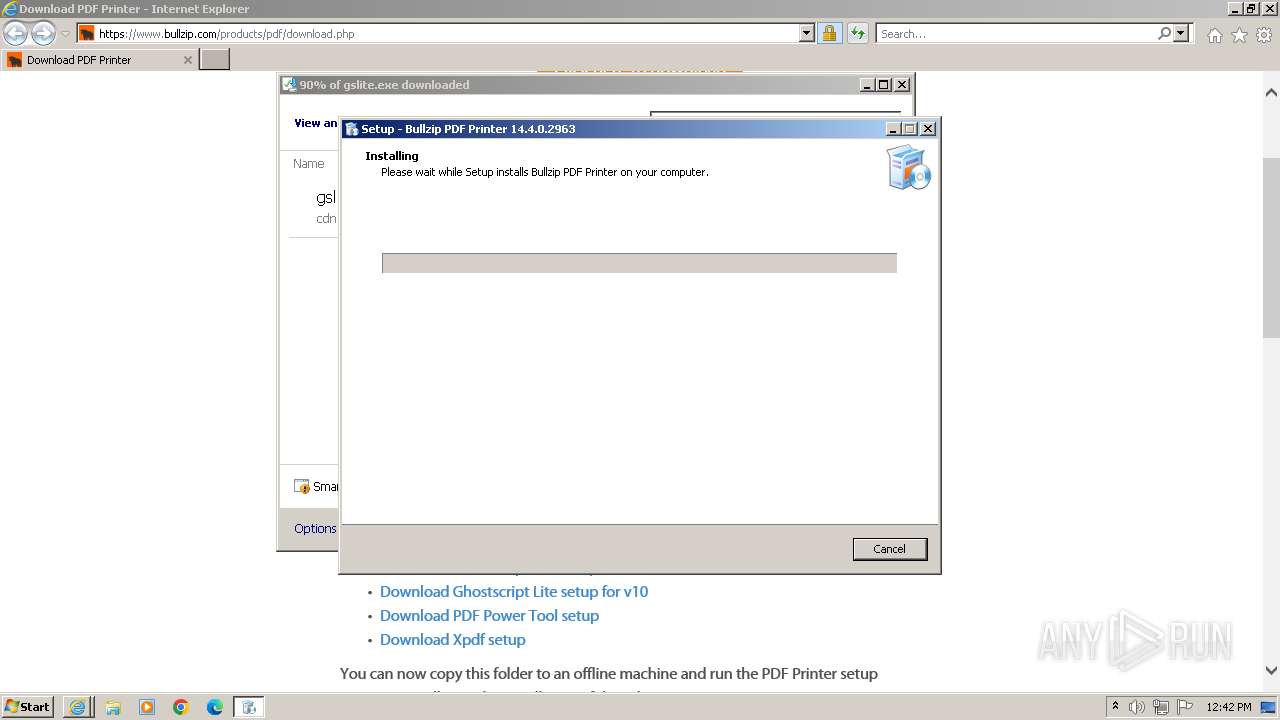Image resolution: width=1280 pixels, height=720 pixels.
Task: Click the installation progress bar
Action: click(639, 263)
